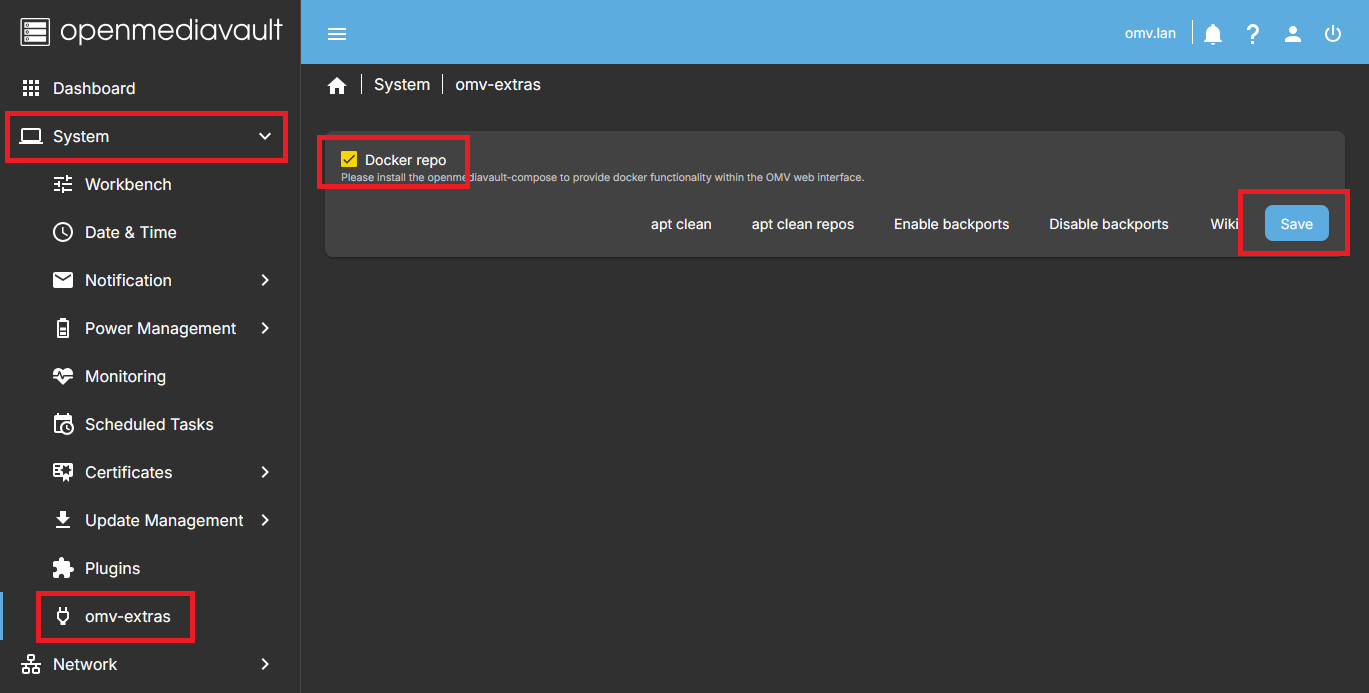Go to home via breadcrumb house icon
This screenshot has width=1369, height=693.
pos(337,86)
